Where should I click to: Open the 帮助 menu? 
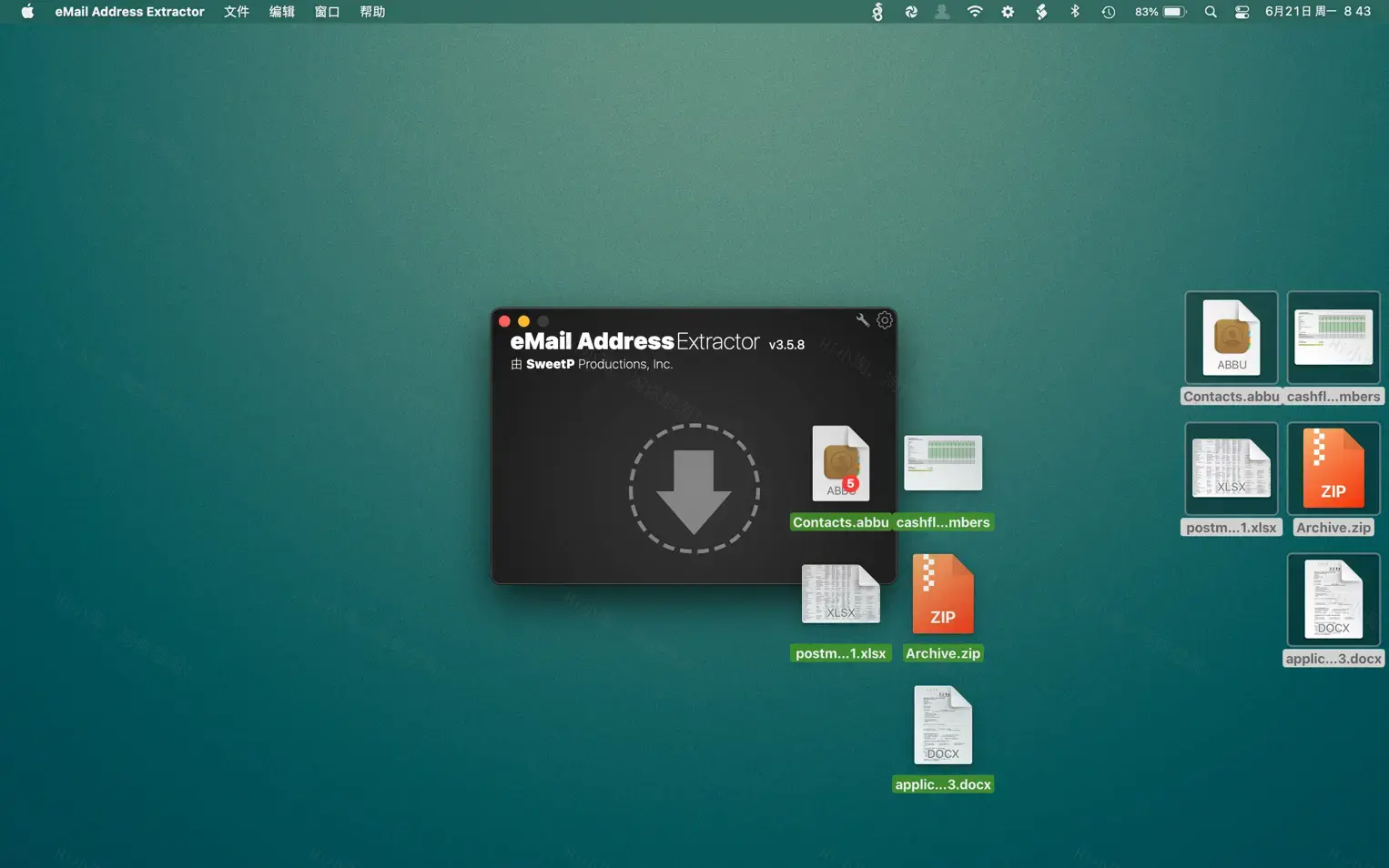372,12
